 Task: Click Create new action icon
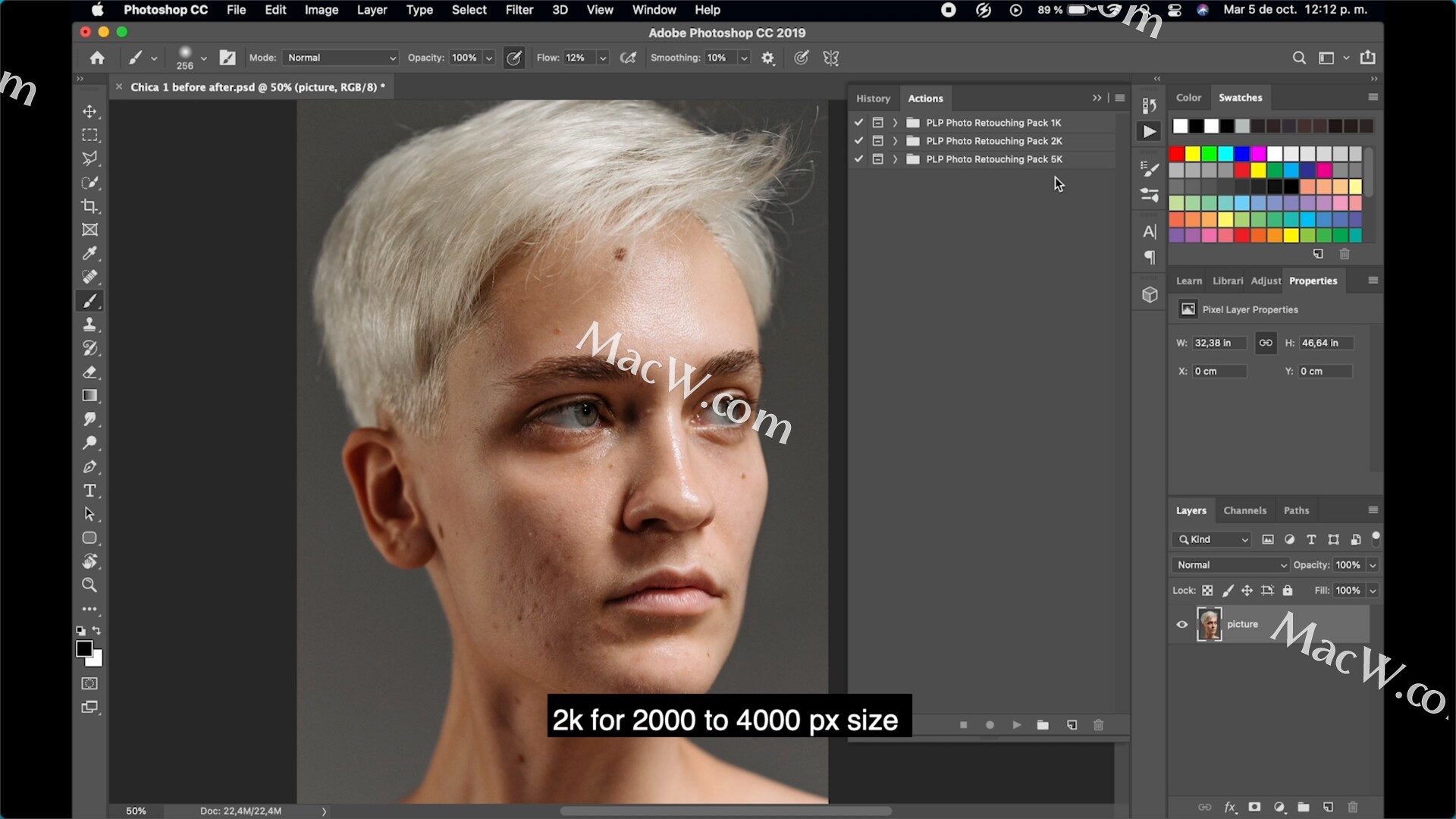[x=1072, y=726]
